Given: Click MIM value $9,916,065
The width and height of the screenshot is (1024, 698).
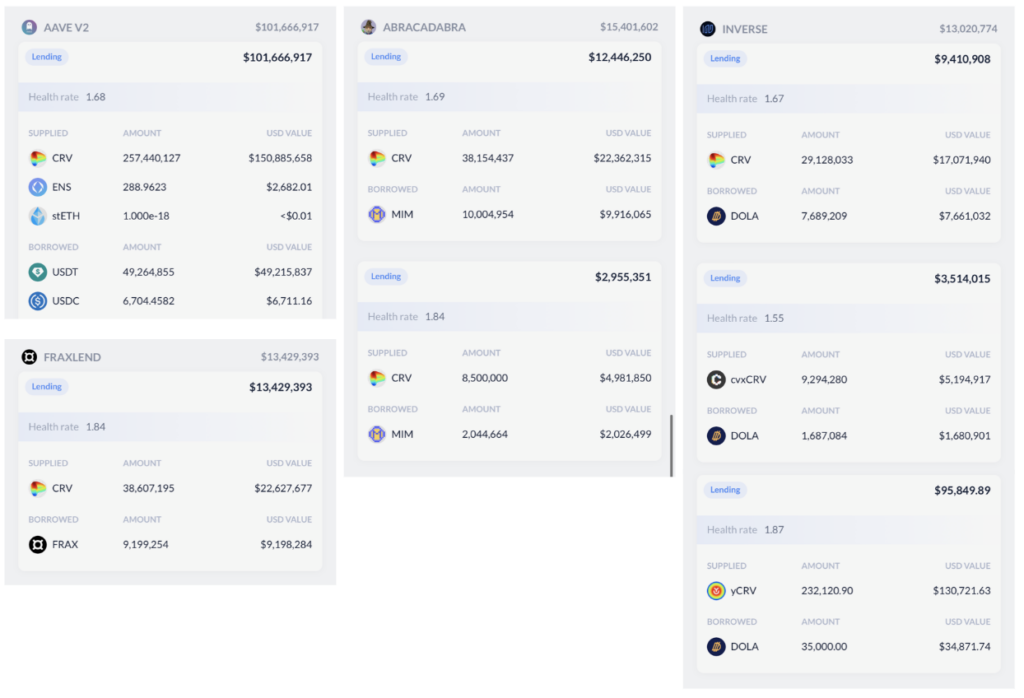Looking at the screenshot, I should coord(626,214).
